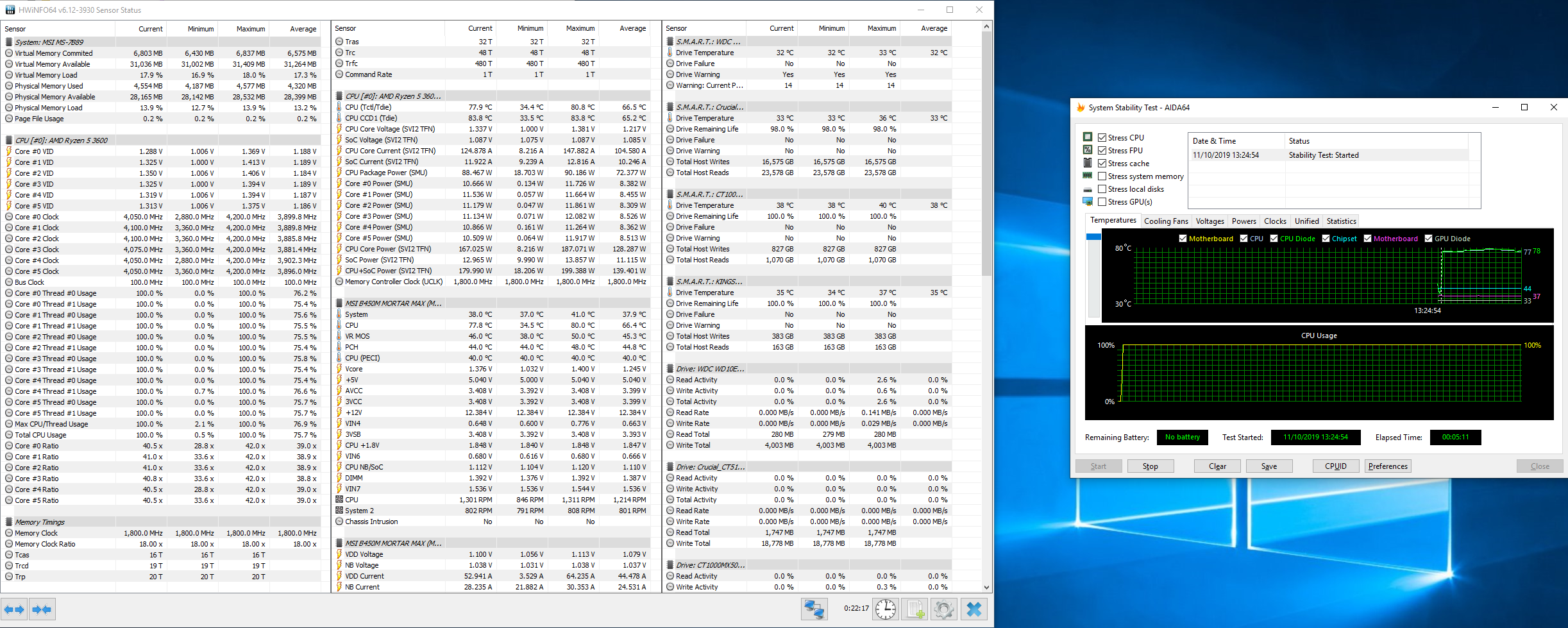Screen dimensions: 1568x628
Task: Click the lightning icon beside Vcore
Action: (339, 369)
